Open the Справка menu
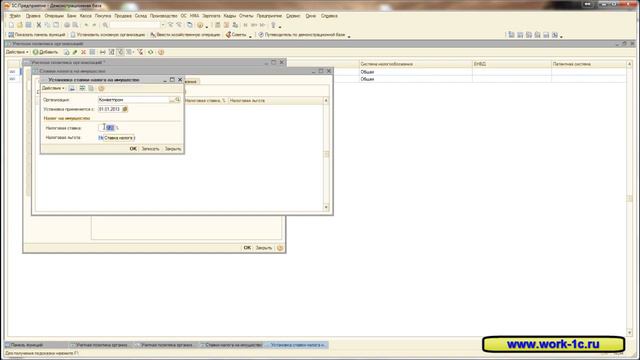640x360 pixels. (x=329, y=16)
